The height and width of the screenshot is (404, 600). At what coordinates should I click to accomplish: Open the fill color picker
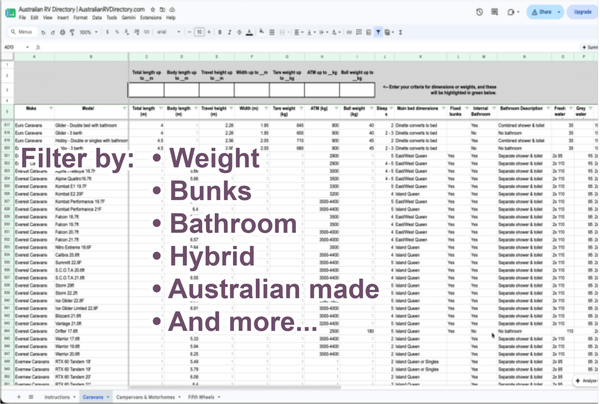point(262,32)
